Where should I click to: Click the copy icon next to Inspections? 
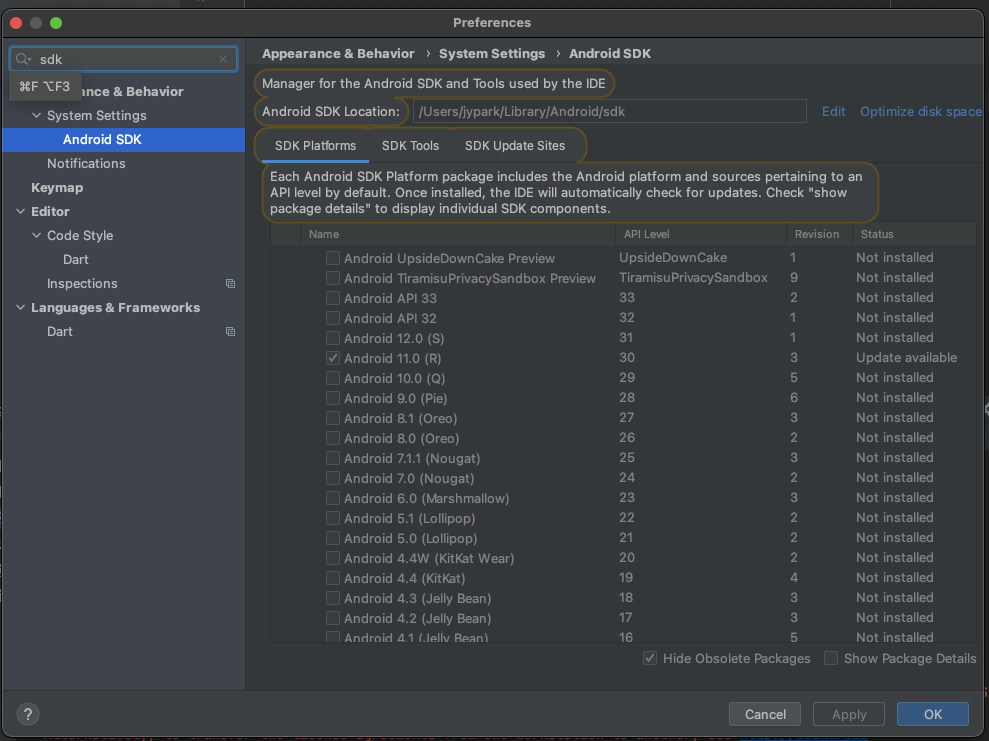point(230,284)
